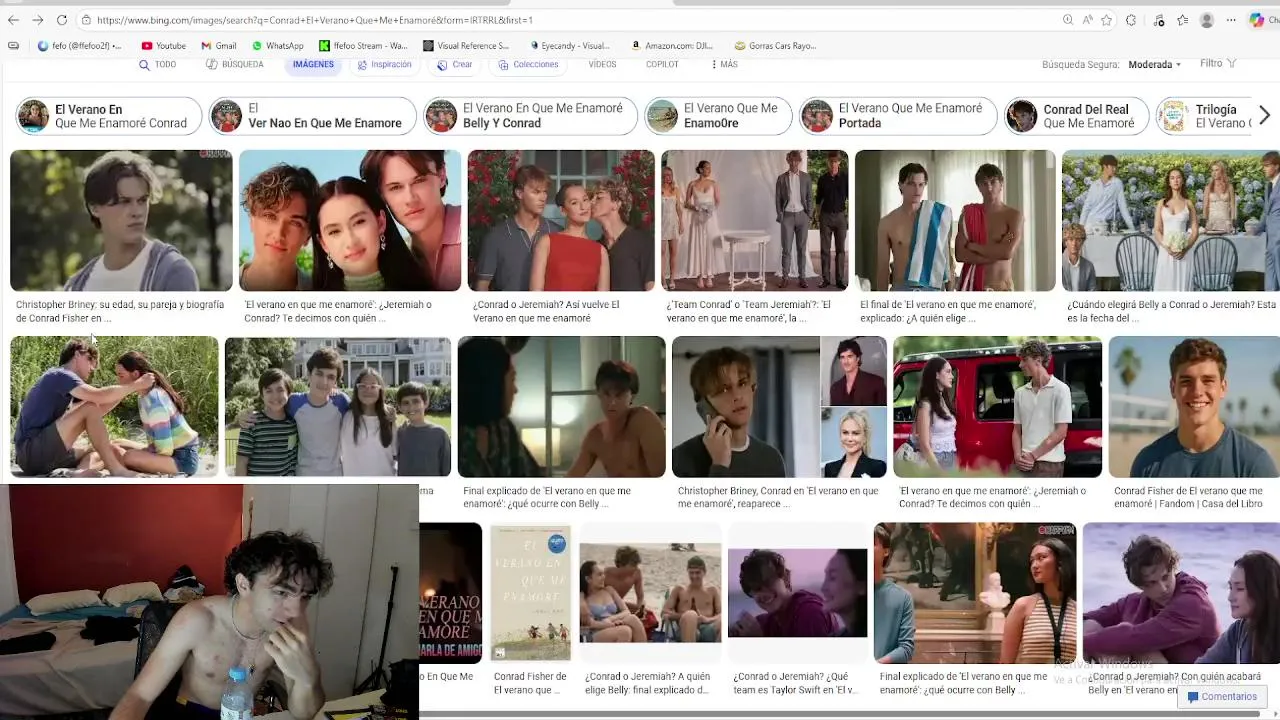This screenshot has width=1280, height=720.
Task: Go back to the previous page
Action: tap(13, 20)
